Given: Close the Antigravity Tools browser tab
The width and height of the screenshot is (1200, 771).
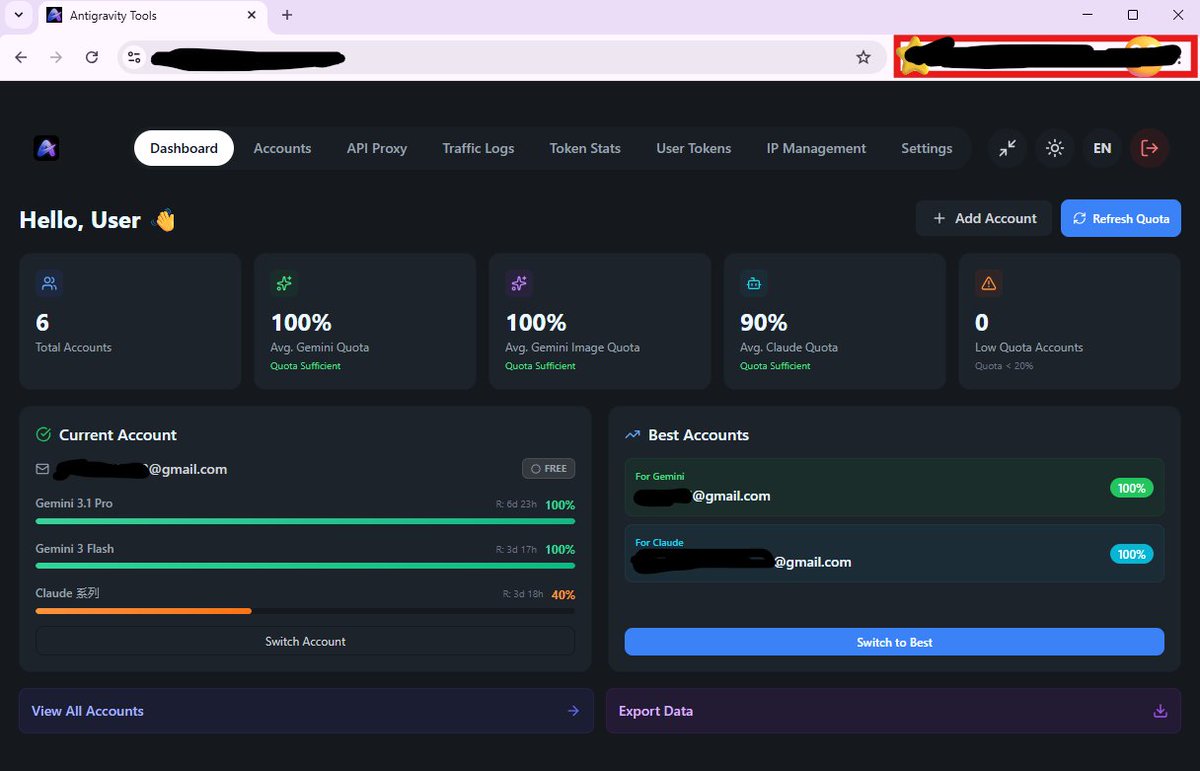Looking at the screenshot, I should click(x=252, y=15).
